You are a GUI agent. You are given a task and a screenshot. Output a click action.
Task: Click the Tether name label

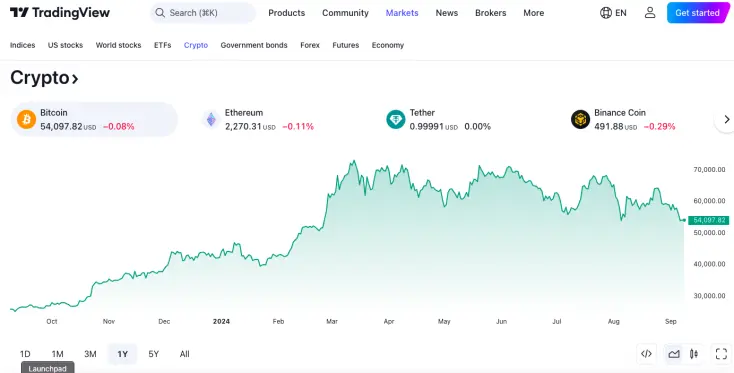tap(422, 112)
